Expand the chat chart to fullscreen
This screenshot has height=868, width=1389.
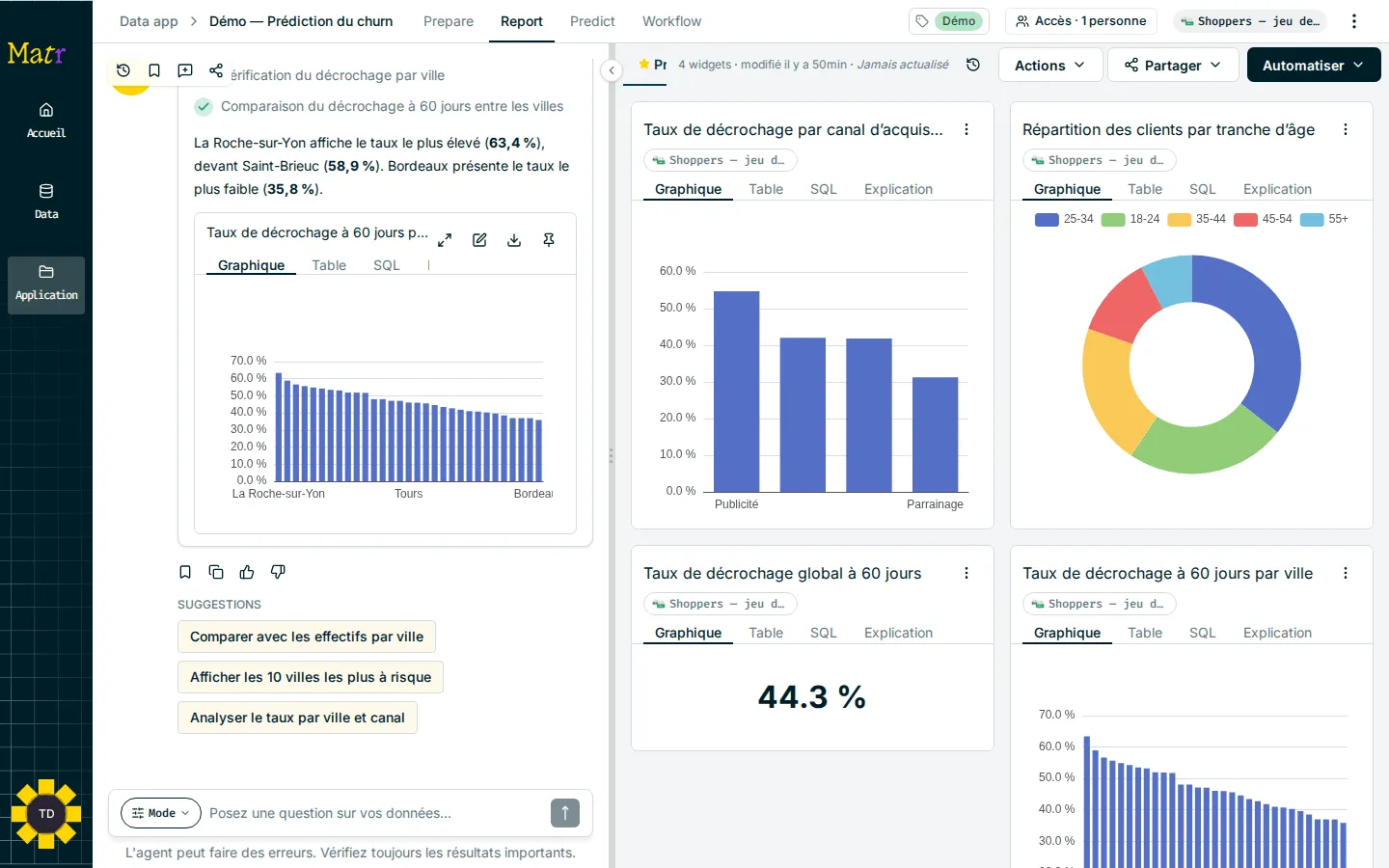445,240
